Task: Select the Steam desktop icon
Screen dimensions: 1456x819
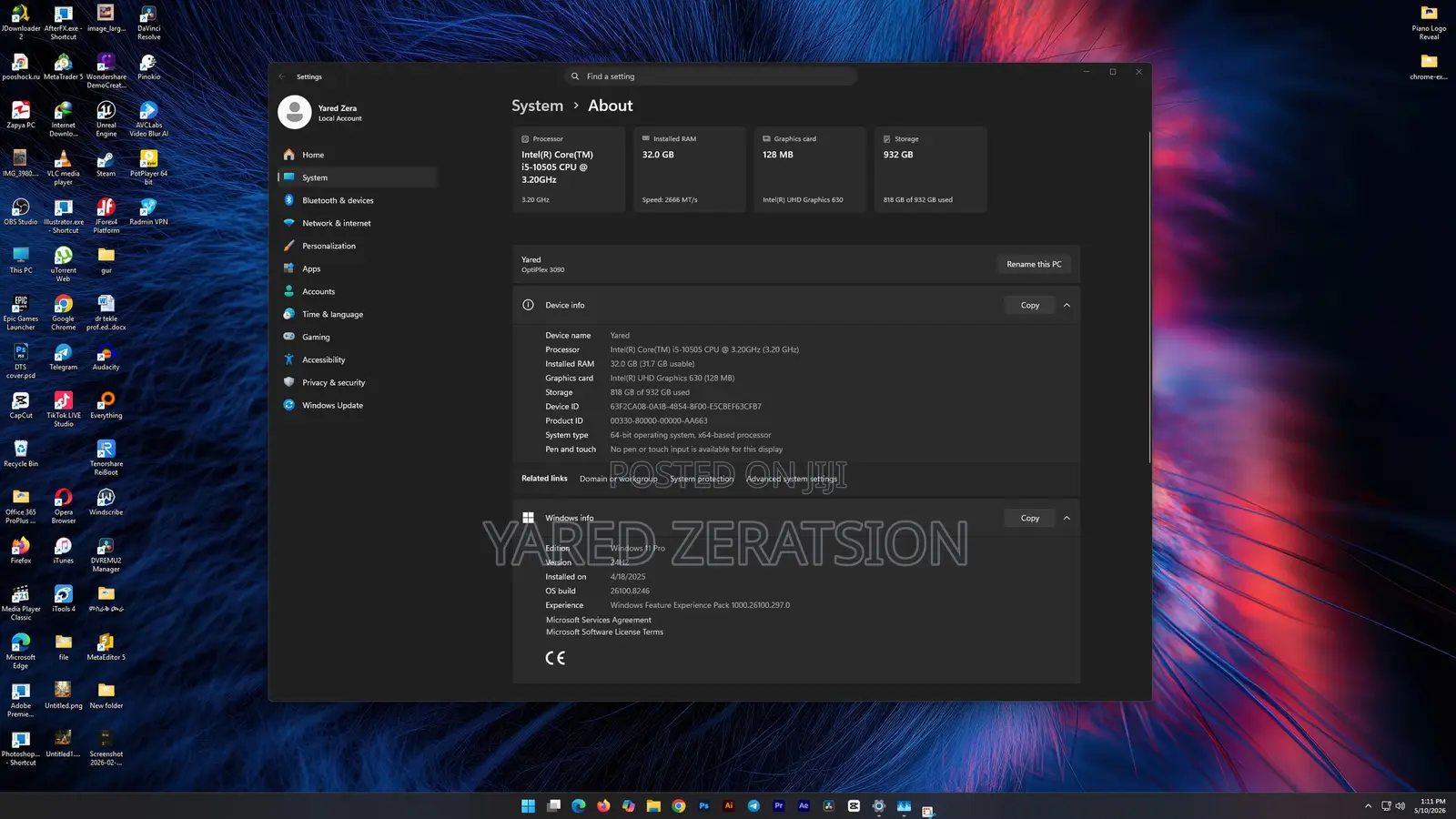Action: tap(106, 165)
